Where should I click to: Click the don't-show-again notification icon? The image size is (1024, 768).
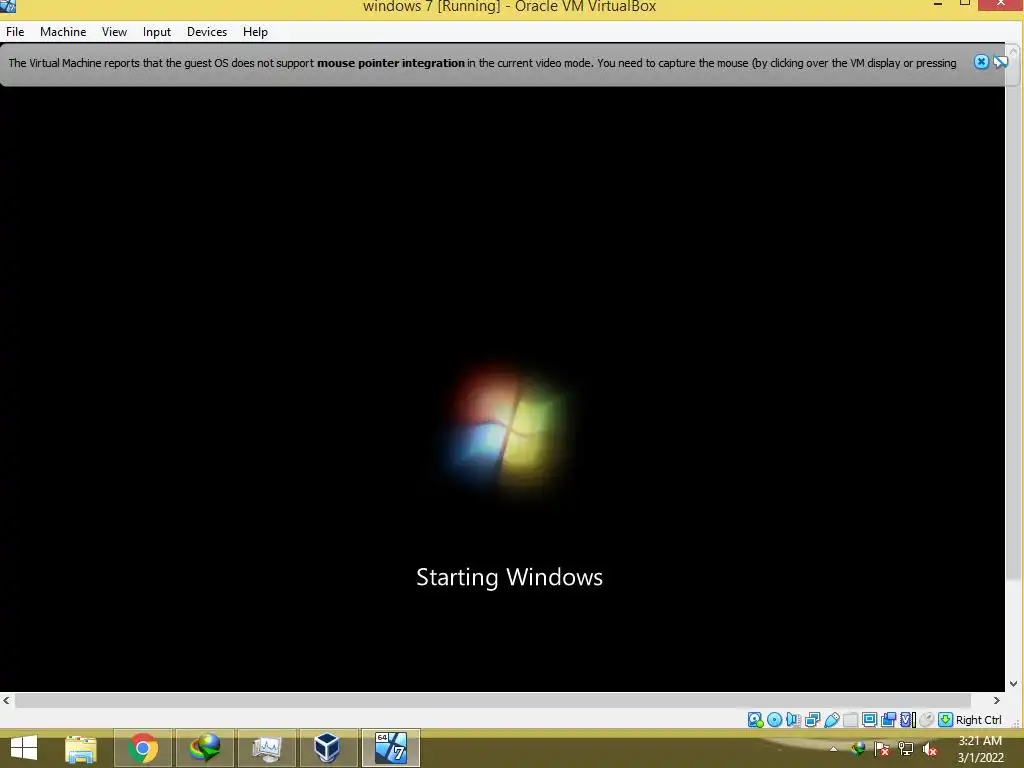click(x=1000, y=62)
